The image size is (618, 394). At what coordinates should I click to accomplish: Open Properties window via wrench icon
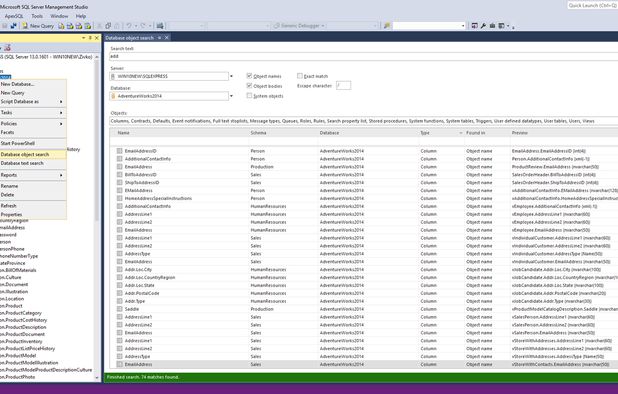(484, 26)
